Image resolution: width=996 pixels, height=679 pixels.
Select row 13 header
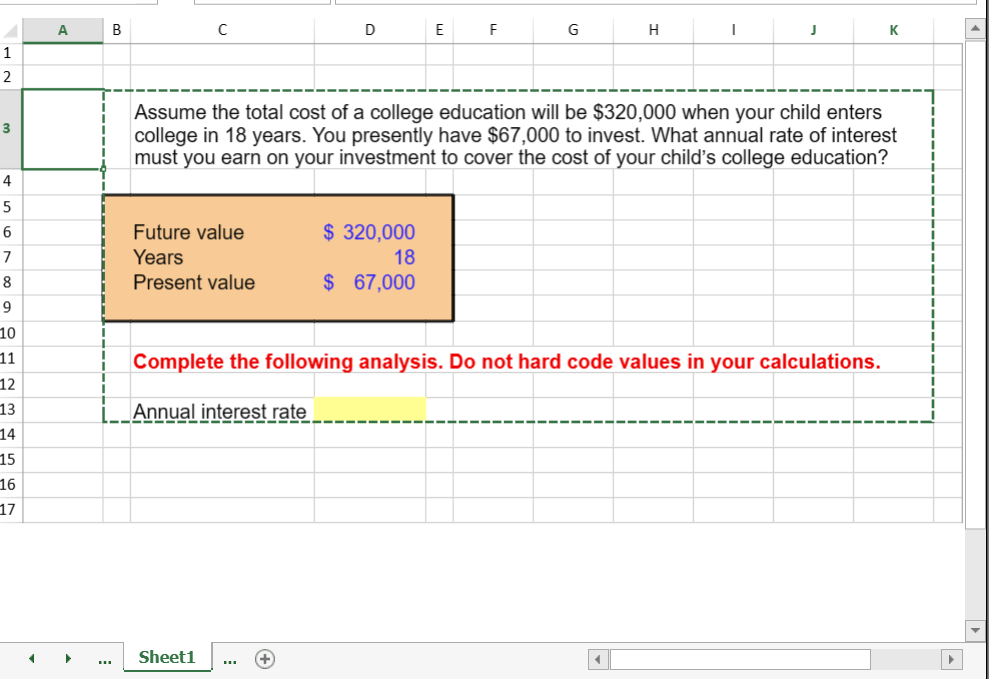[8, 409]
